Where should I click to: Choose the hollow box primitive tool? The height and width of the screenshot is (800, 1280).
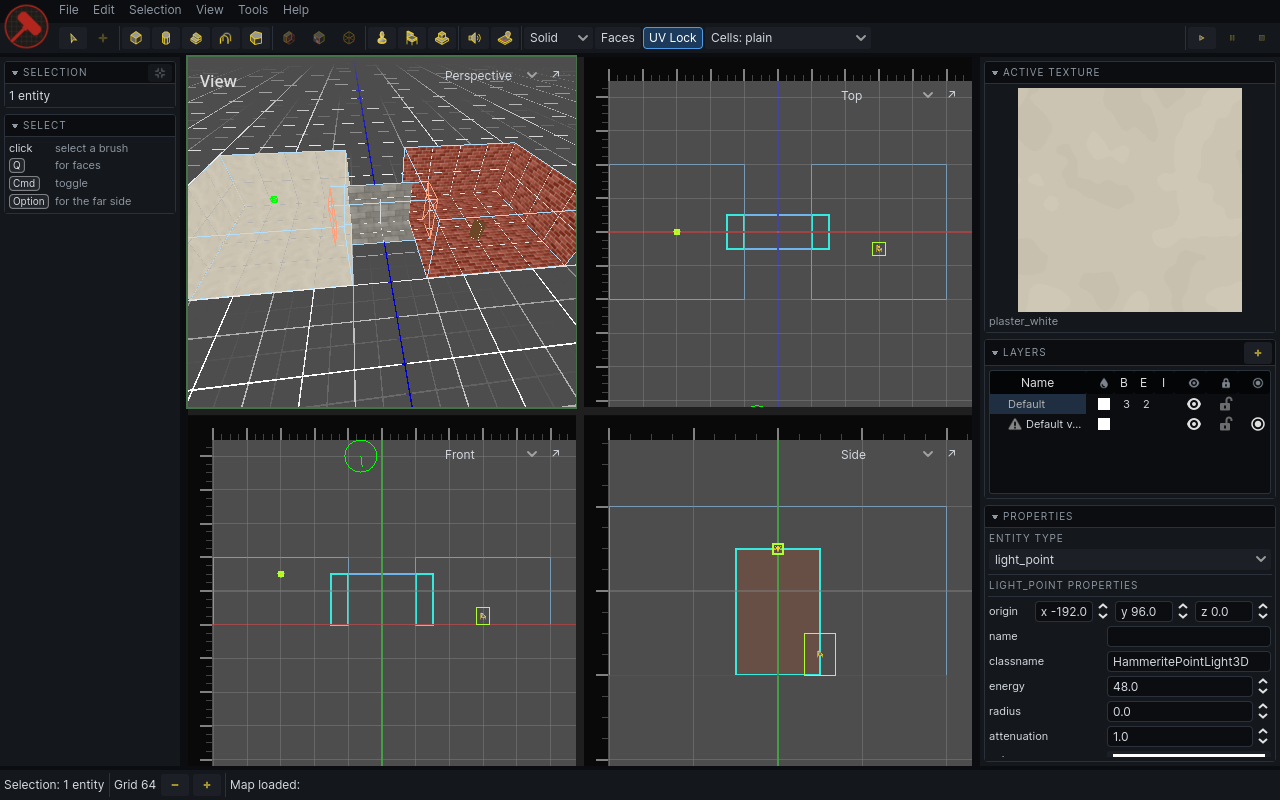(256, 38)
